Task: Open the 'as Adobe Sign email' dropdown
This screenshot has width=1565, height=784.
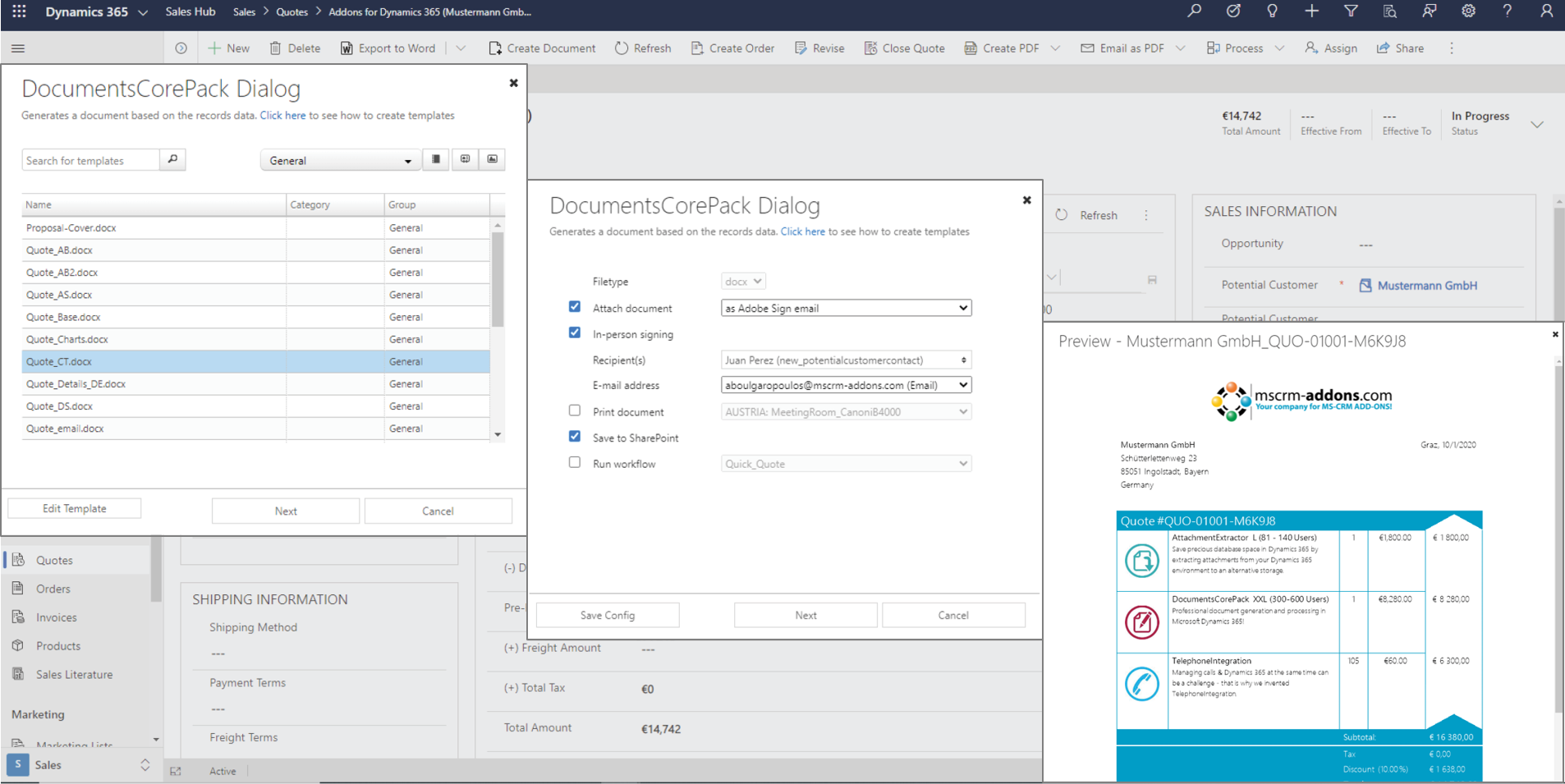Action: (846, 308)
